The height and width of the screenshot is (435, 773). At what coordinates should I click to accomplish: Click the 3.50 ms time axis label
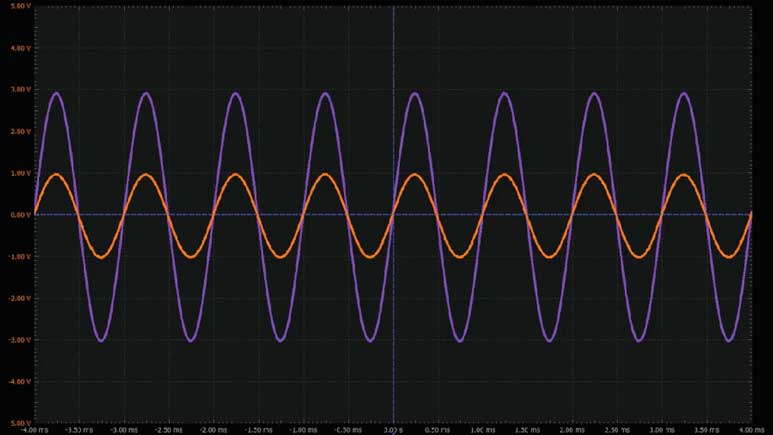coord(706,430)
